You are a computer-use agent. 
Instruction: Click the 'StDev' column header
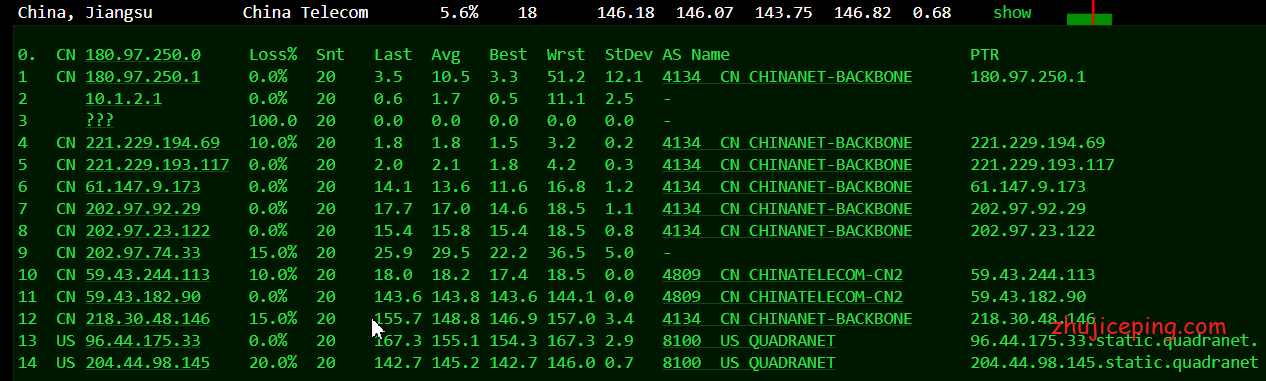(x=629, y=55)
